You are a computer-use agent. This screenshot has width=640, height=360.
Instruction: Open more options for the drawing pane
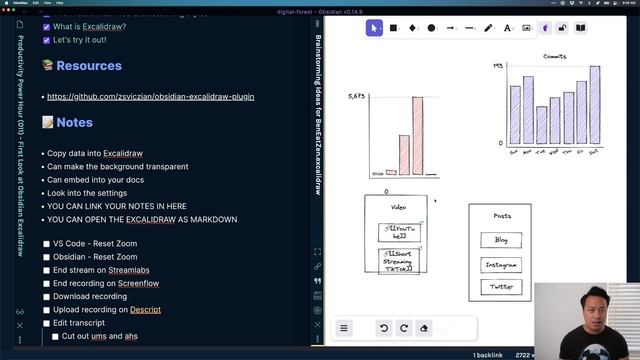tap(318, 339)
